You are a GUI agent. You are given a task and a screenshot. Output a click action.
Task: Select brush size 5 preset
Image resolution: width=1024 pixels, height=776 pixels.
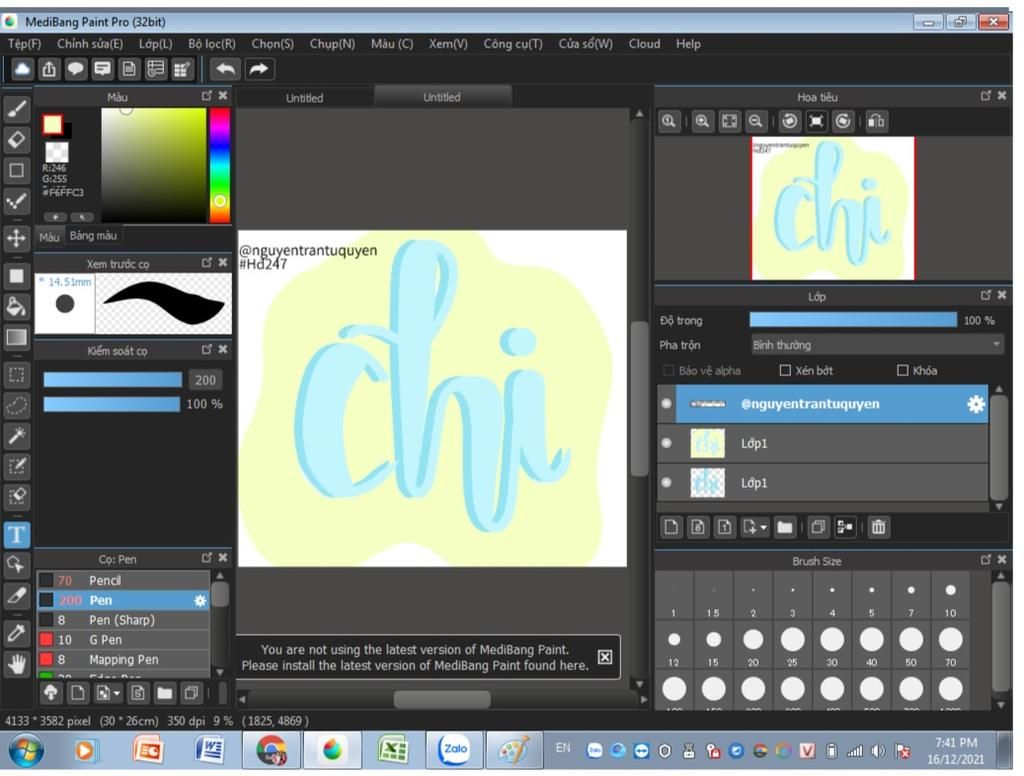point(871,596)
